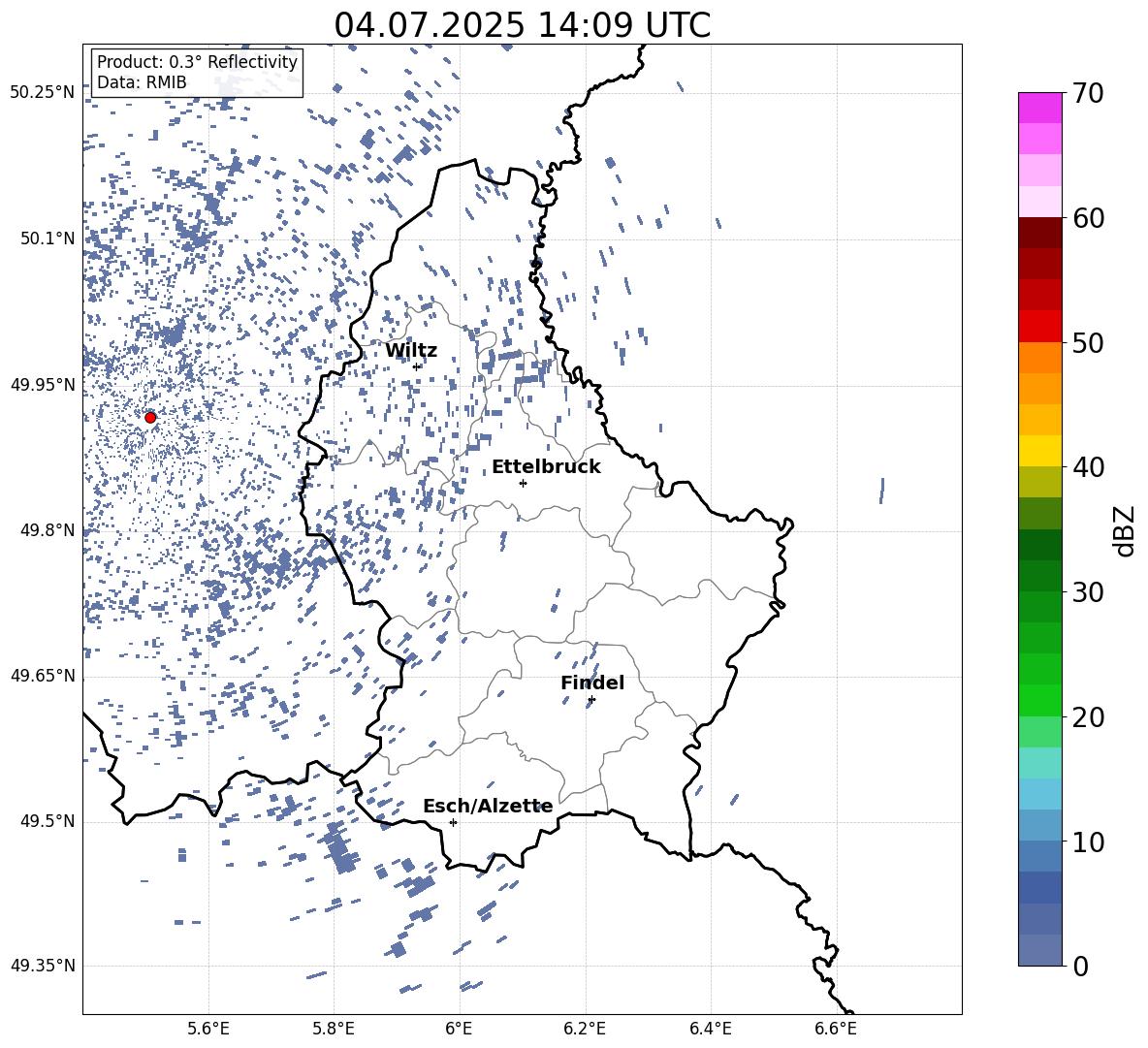Click the 60 tick on colorbar
Screen dimensions: 1148x1048
[1088, 218]
